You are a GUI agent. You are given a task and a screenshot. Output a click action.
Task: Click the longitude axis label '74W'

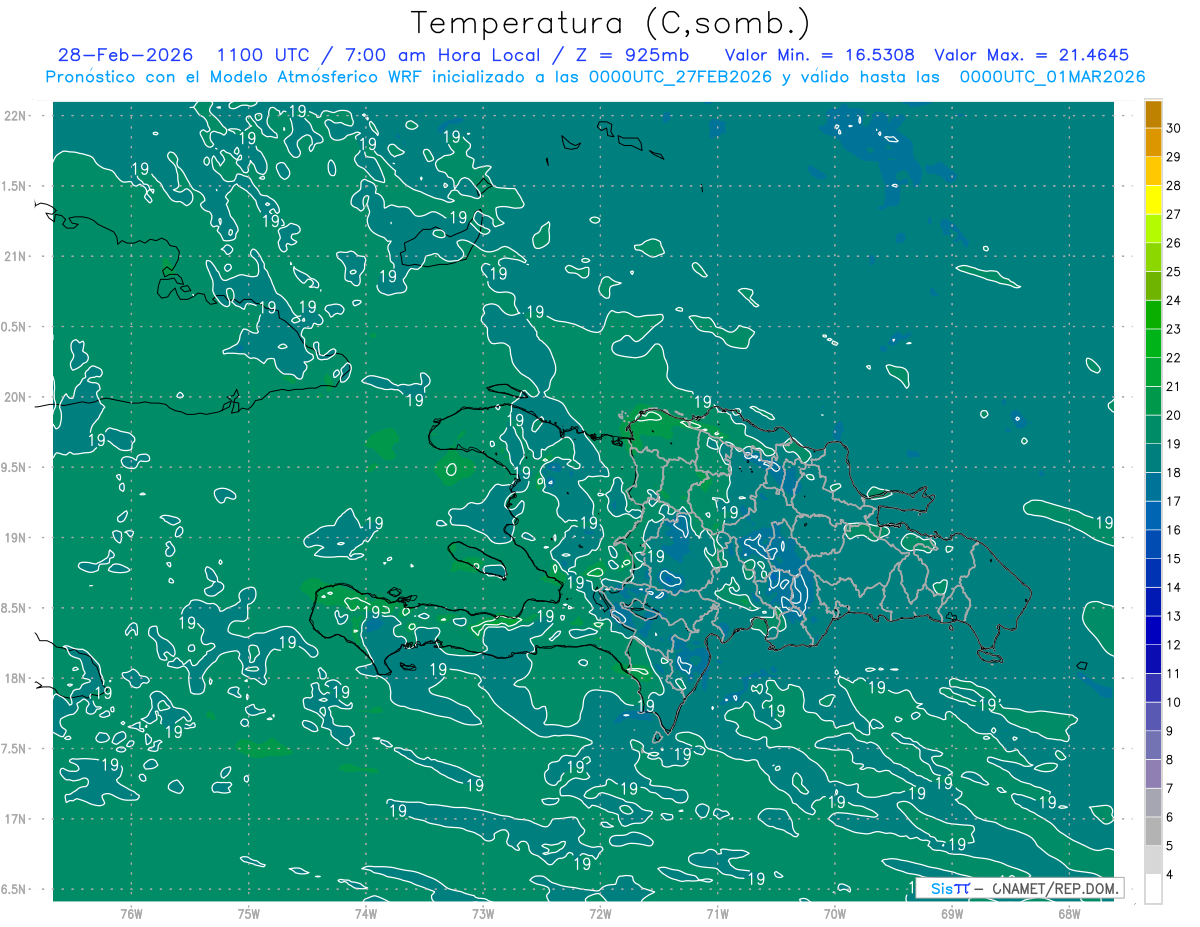pyautogui.click(x=365, y=914)
